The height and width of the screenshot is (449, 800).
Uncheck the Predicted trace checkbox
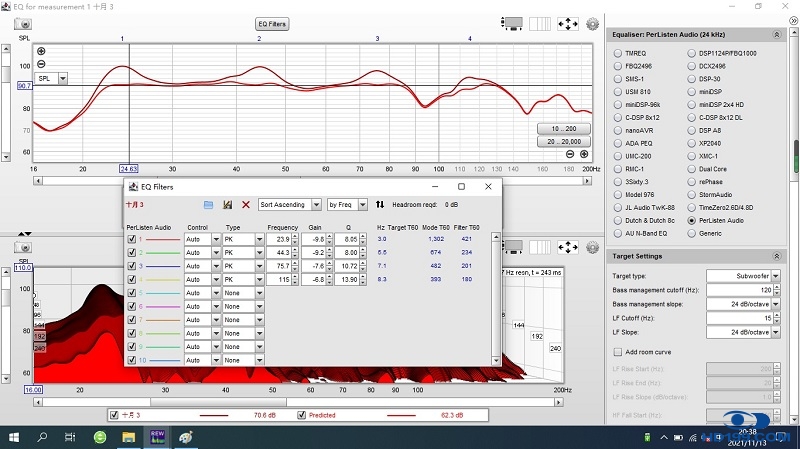coord(302,414)
